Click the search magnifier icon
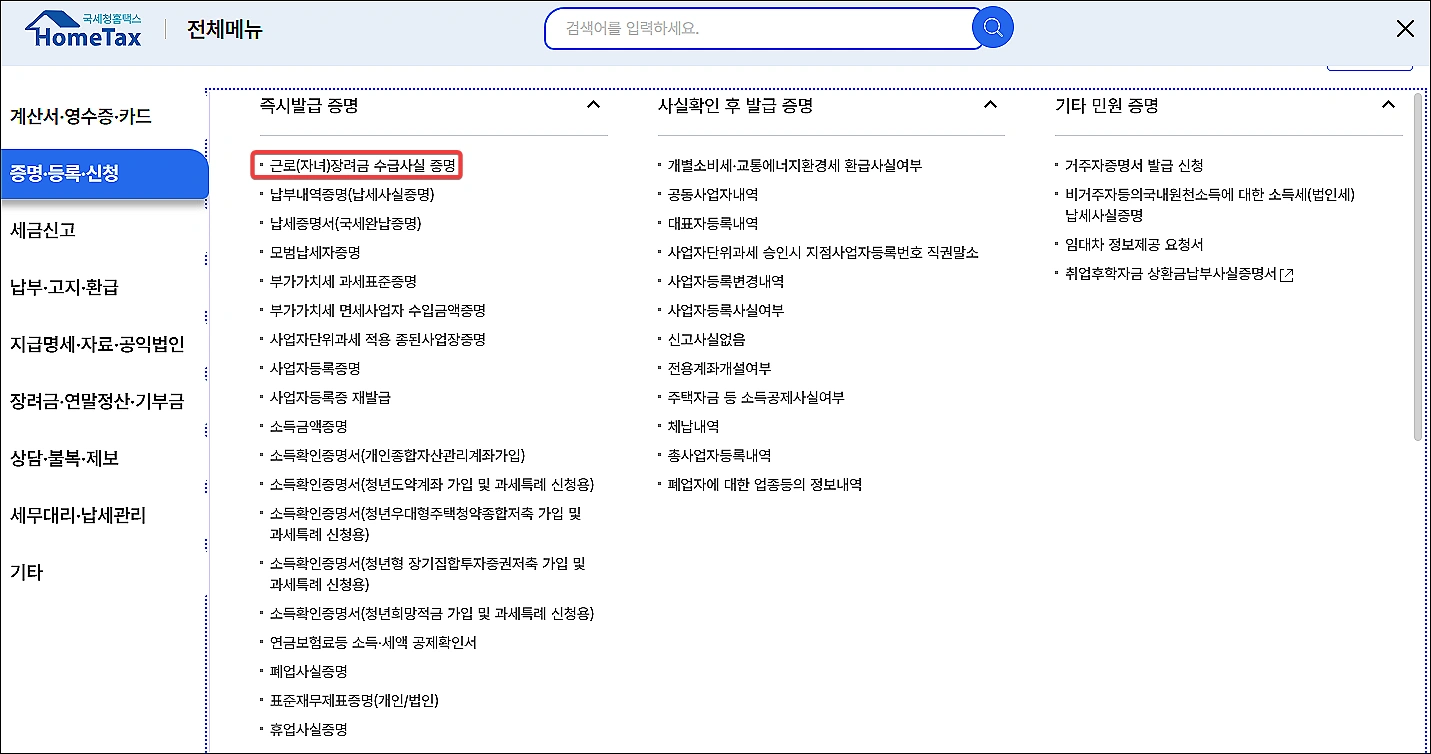1431x754 pixels. point(991,28)
